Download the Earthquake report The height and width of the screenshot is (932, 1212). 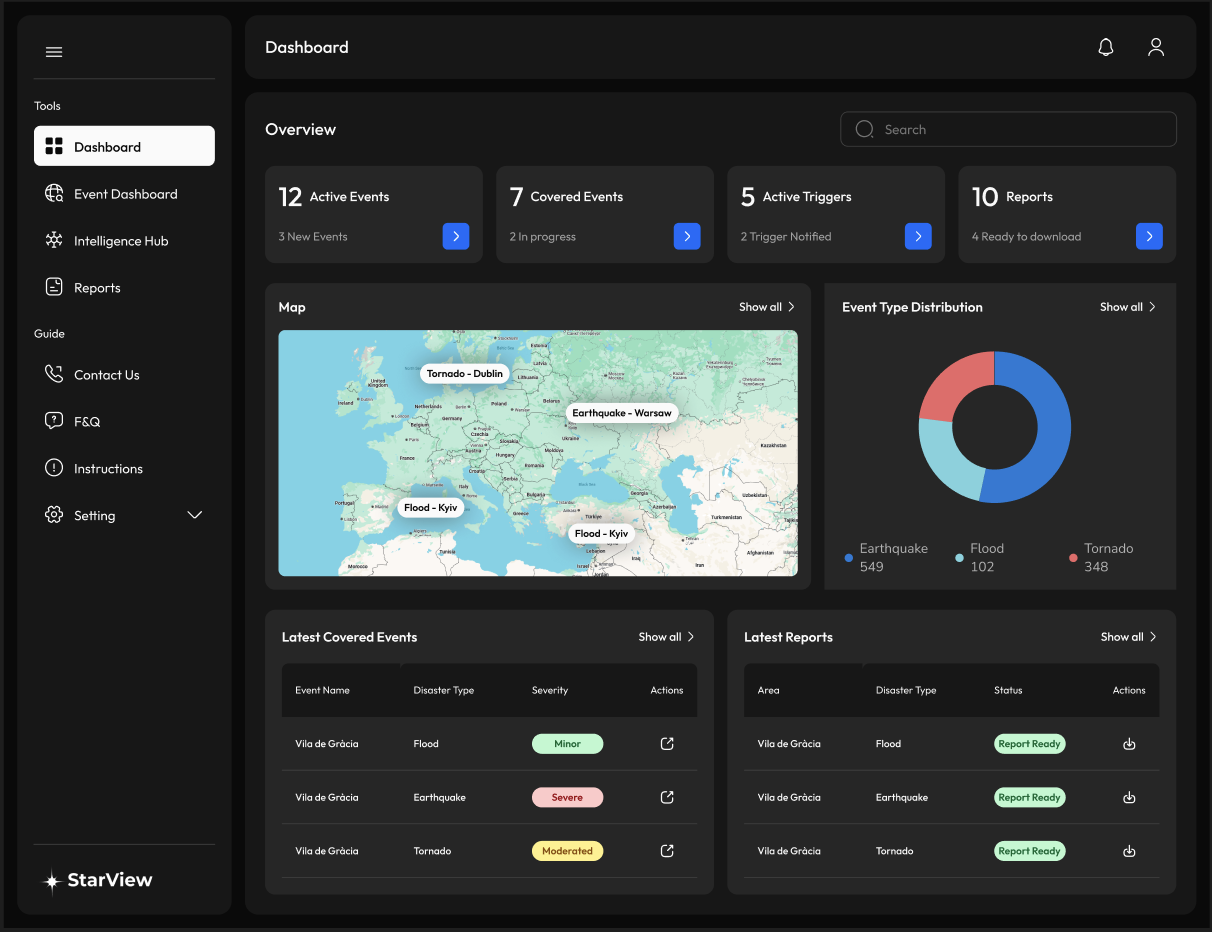point(1129,798)
